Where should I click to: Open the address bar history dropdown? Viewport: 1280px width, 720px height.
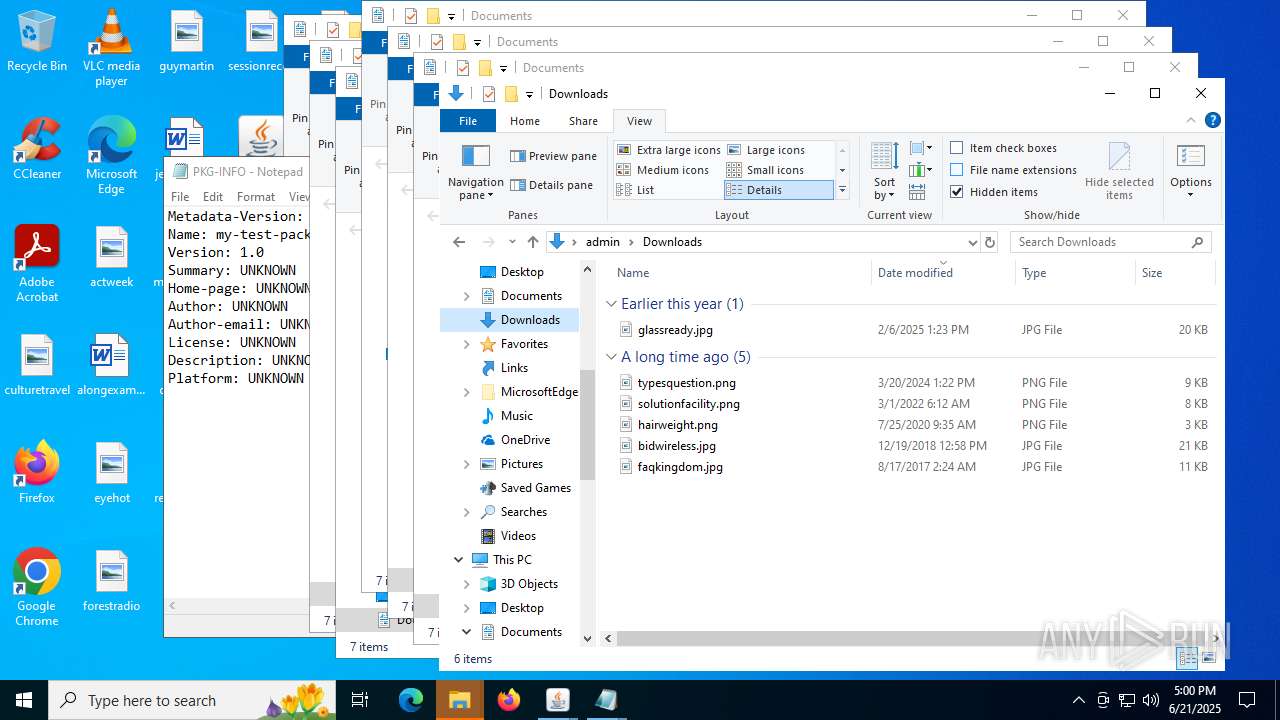[x=972, y=242]
